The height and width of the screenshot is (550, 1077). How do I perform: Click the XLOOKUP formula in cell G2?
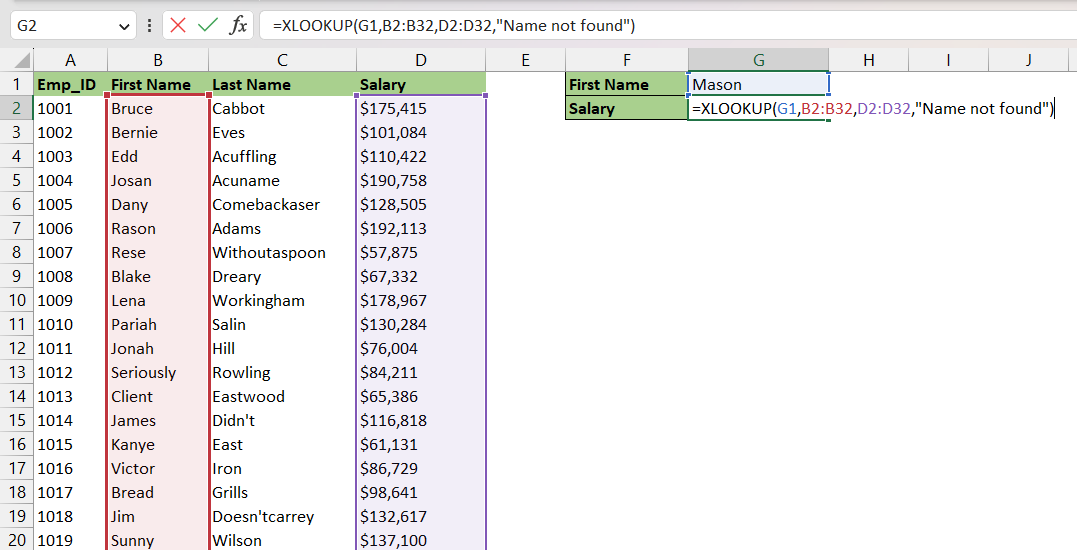coord(872,108)
